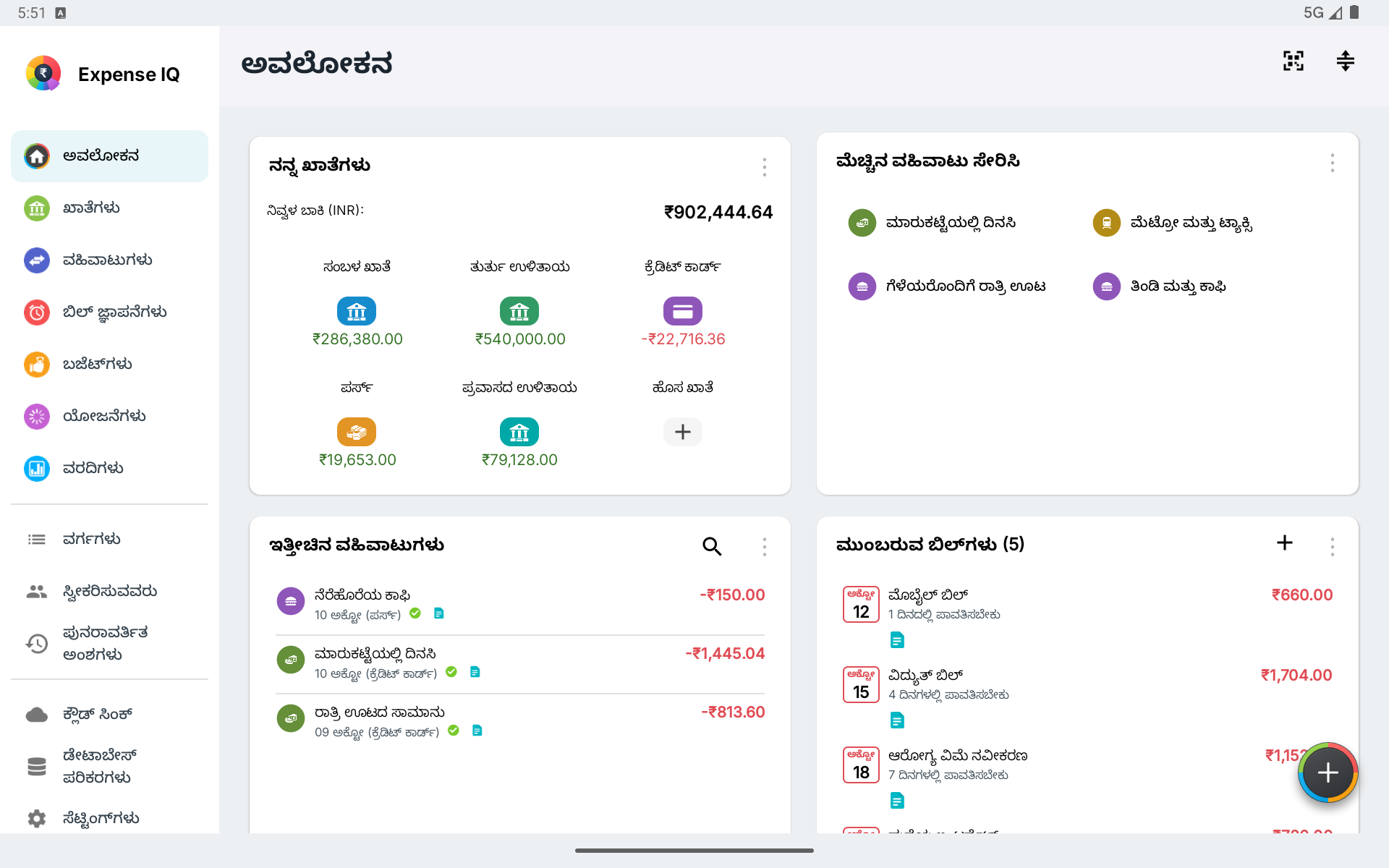Open ವಹಿವಾಟುಗಳು in the sidebar
Image resolution: width=1389 pixels, height=868 pixels.
click(109, 260)
